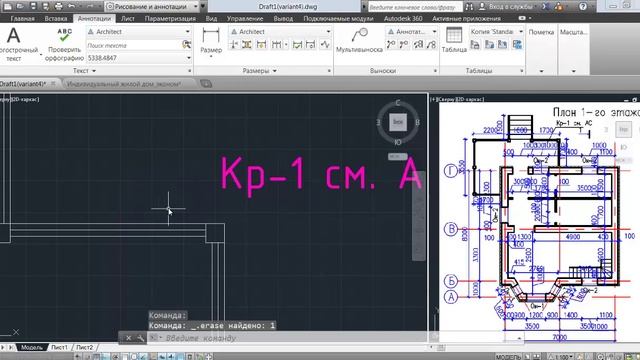This screenshot has height=360, width=640.
Task: Click the Undo arrow in quick access toolbar
Action: [x=71, y=6]
